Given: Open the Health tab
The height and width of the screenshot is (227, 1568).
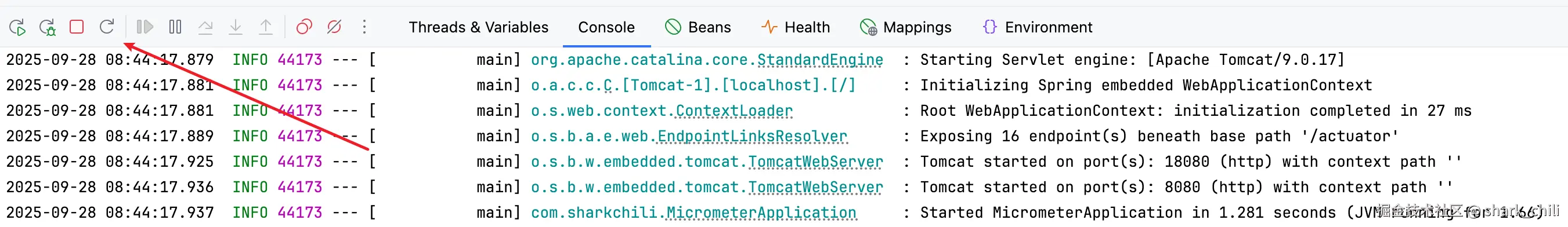Looking at the screenshot, I should click(796, 27).
